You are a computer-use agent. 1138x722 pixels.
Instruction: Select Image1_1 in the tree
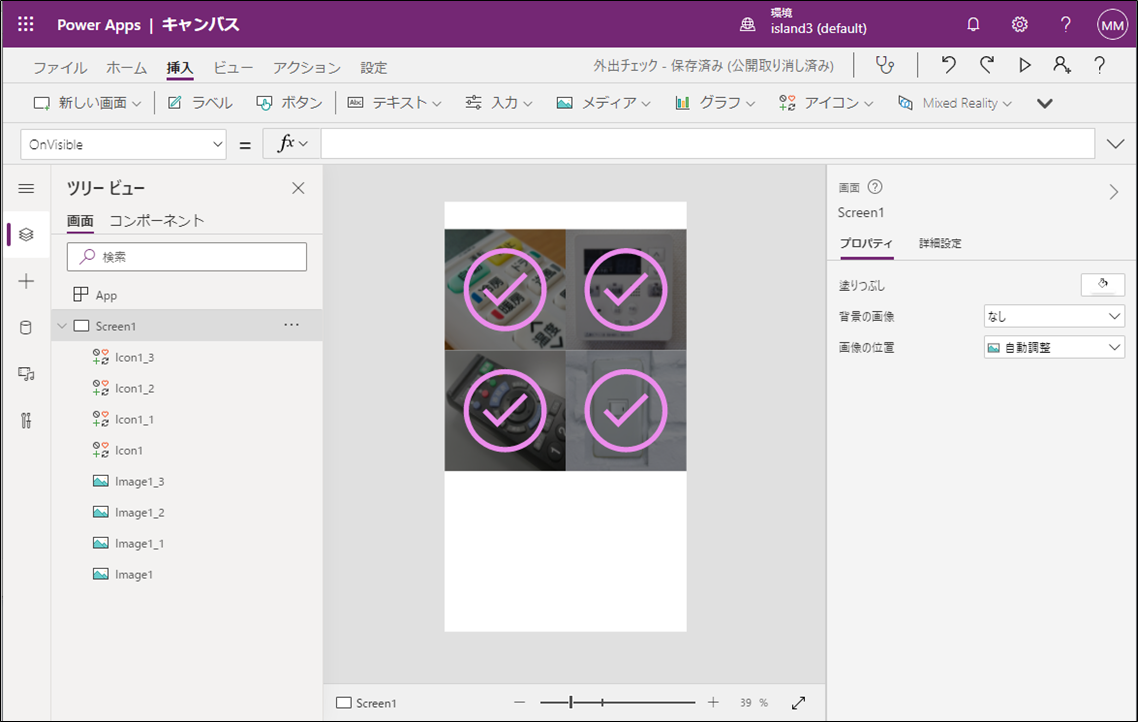139,544
